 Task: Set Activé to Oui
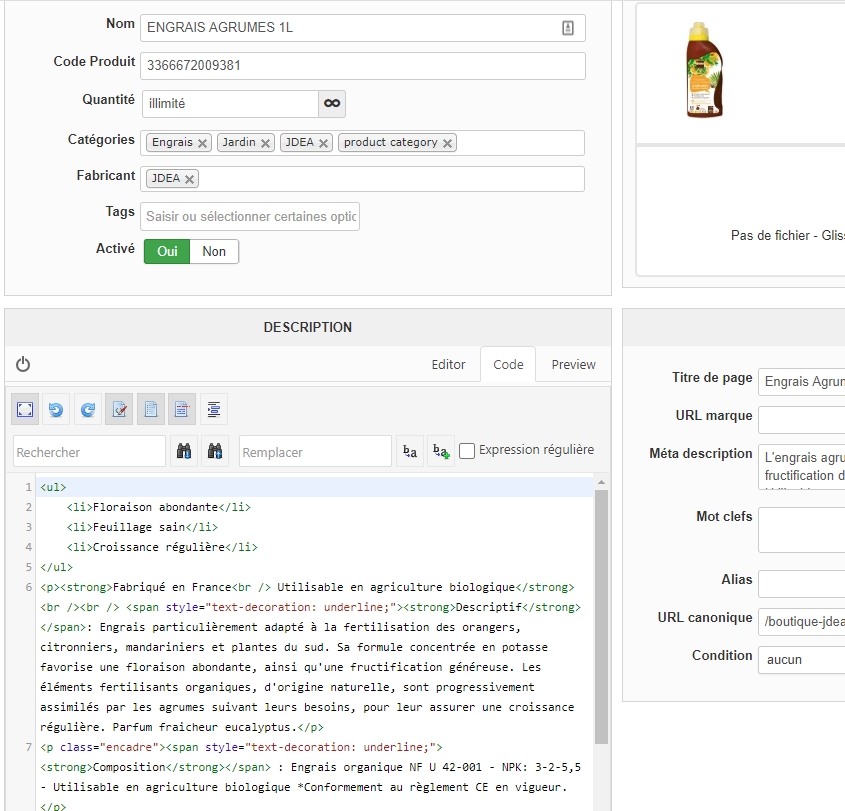[x=167, y=251]
